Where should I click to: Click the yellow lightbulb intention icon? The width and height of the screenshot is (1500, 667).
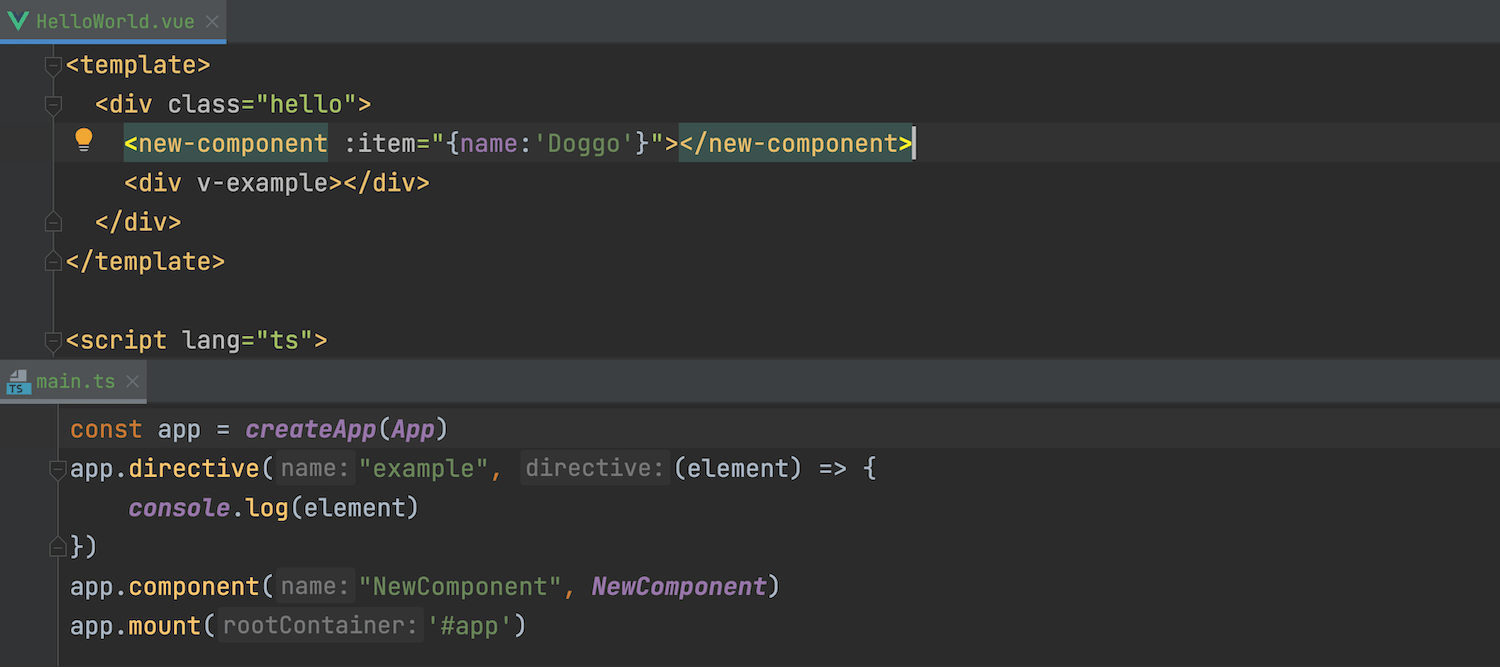coord(84,140)
